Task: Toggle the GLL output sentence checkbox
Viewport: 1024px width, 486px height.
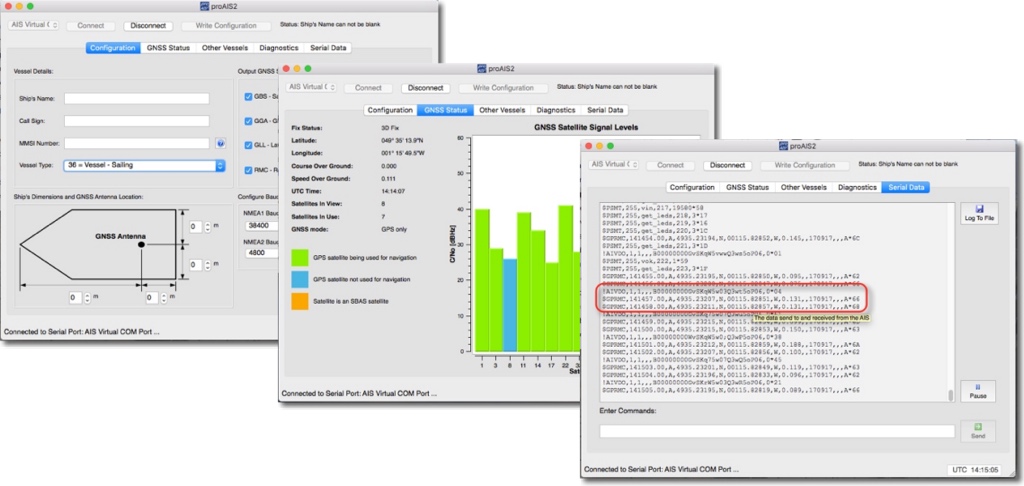Action: 248,145
